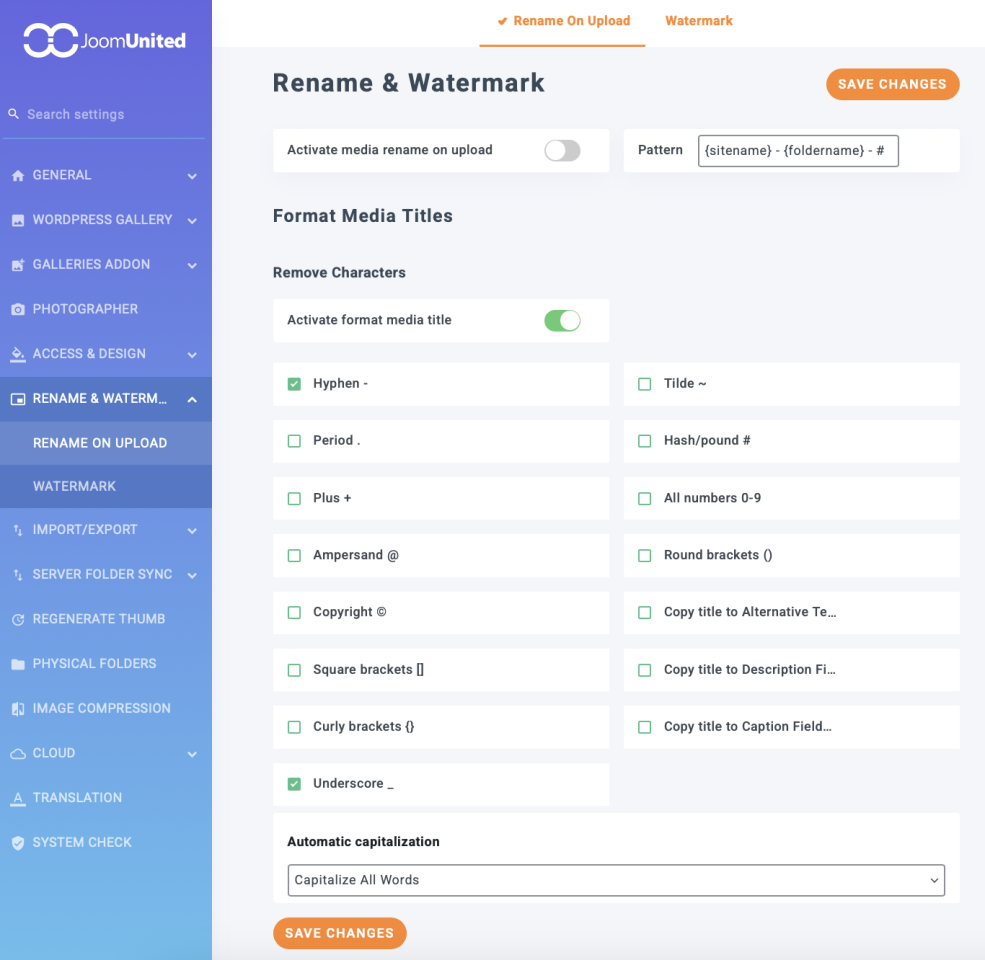The image size is (985, 960).
Task: Check the All numbers 0-9 checkbox
Action: pos(645,498)
